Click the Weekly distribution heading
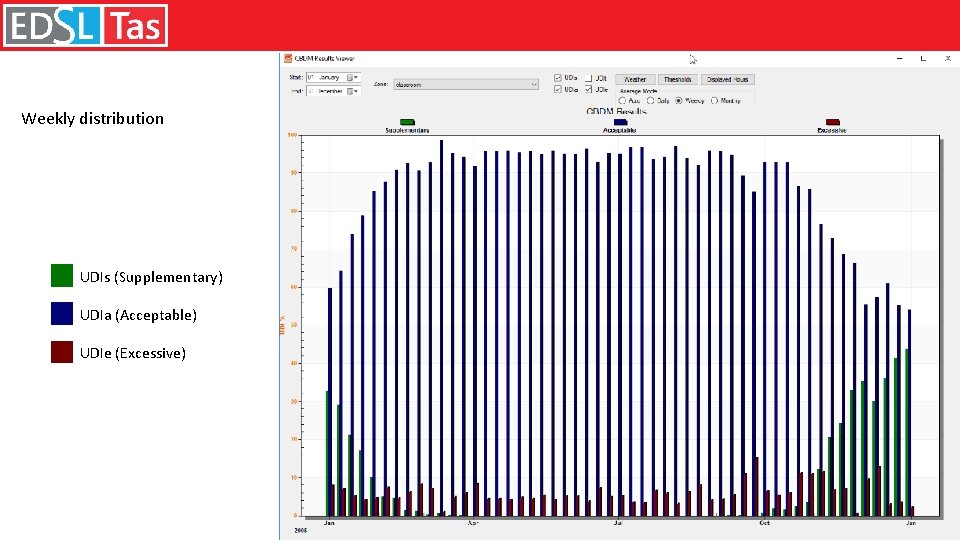The image size is (960, 540). (92, 119)
